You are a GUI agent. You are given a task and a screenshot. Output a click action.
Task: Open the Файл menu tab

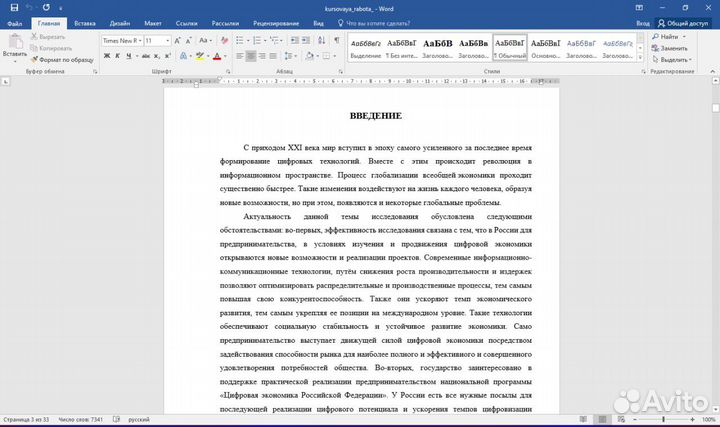15,23
